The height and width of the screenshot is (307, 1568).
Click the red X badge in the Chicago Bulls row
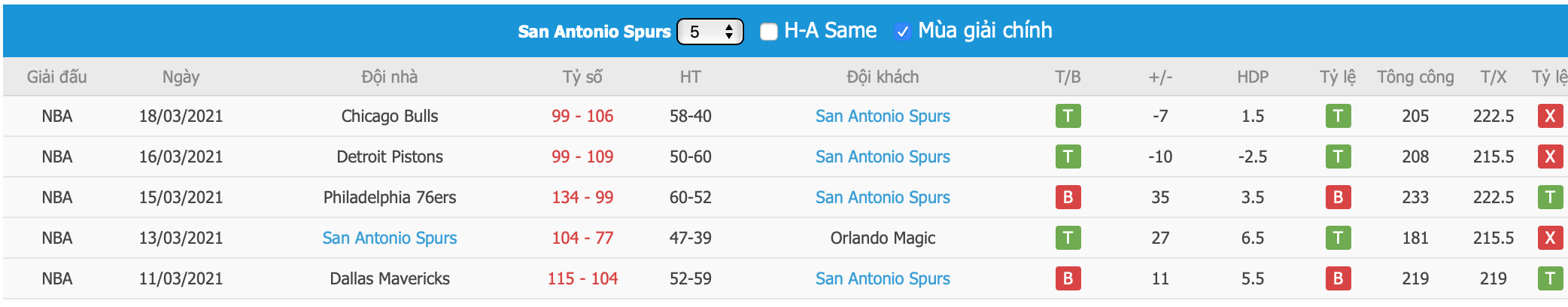point(1550,116)
